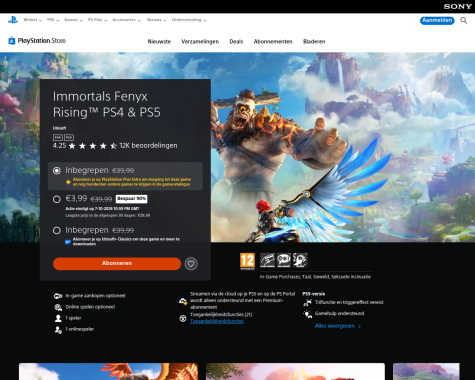
Task: Open the second screenshot thumbnail
Action: click(x=295, y=371)
